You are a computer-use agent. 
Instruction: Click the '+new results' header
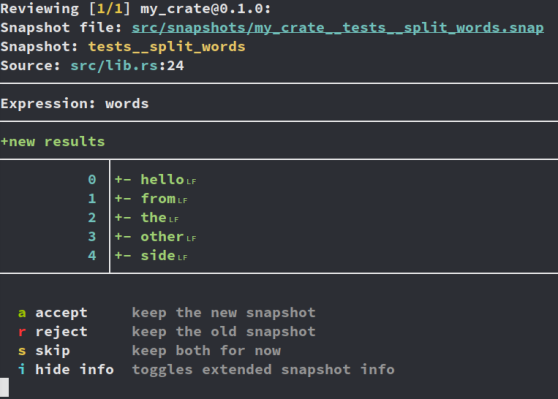[53, 142]
